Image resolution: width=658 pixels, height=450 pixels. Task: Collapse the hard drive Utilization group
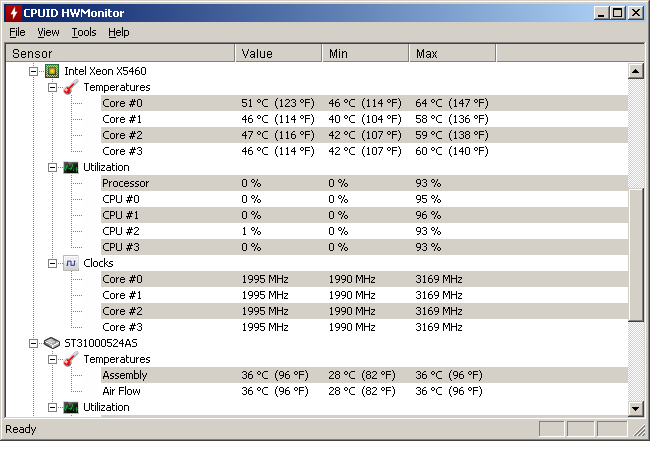52,407
